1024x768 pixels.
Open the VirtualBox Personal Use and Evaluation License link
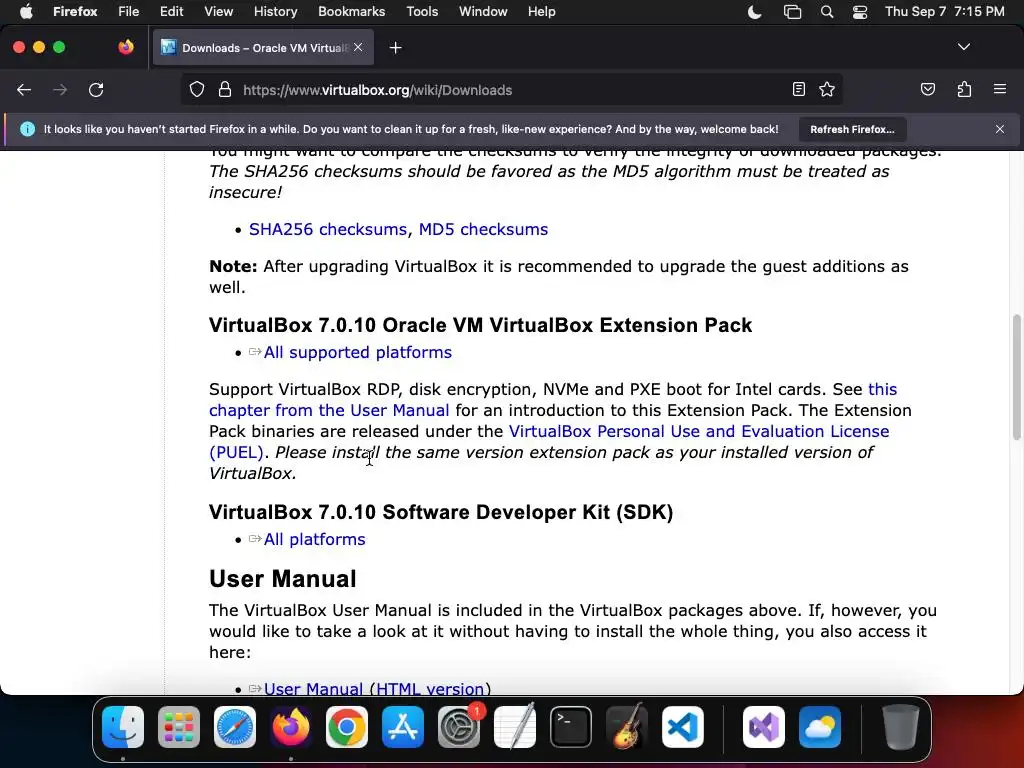(x=699, y=431)
